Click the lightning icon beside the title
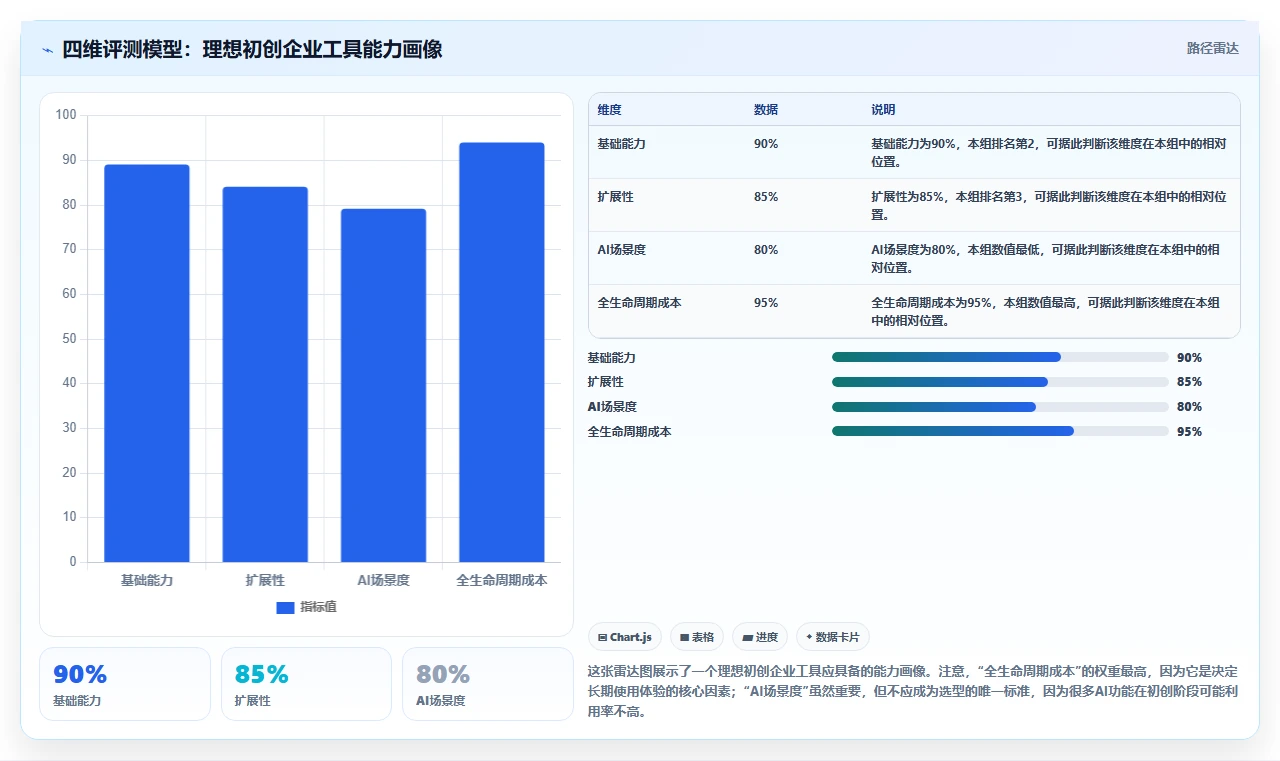Screen dimensions: 1280x761 pyautogui.click(x=47, y=49)
